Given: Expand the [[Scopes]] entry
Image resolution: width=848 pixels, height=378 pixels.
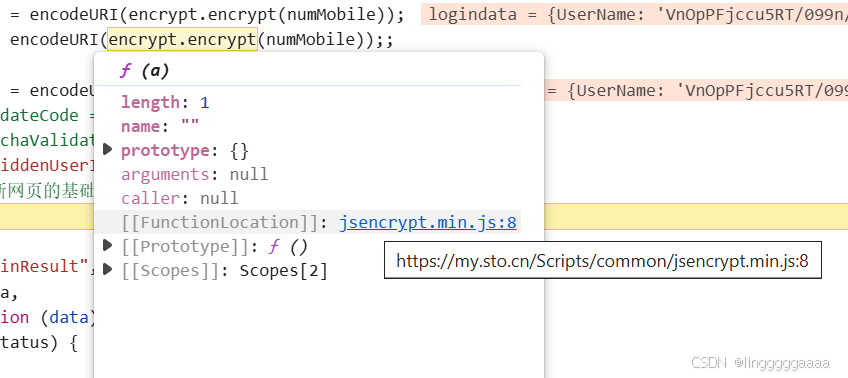Looking at the screenshot, I should (x=108, y=269).
